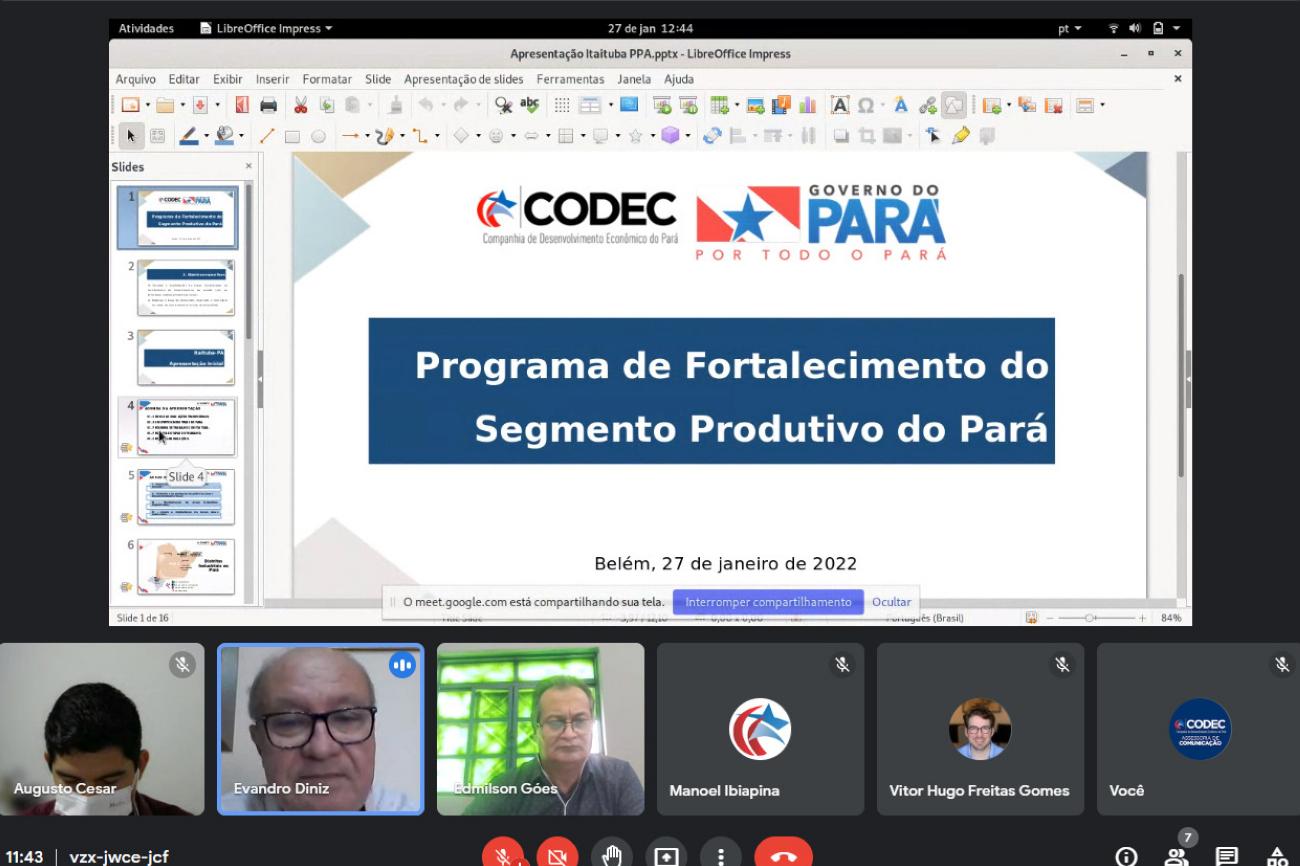The width and height of the screenshot is (1300, 866).
Task: Toggle the Display Grid icon
Action: pos(562,105)
